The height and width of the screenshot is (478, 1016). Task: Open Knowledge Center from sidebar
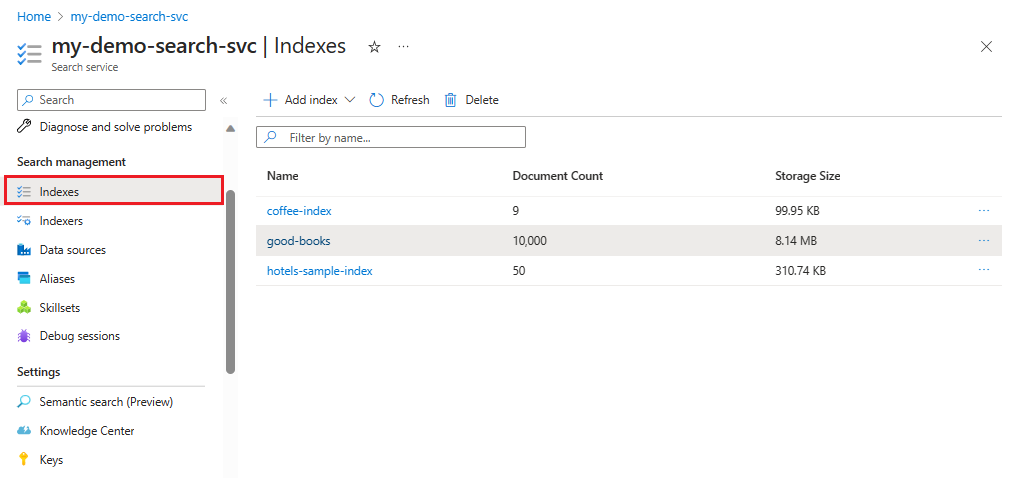[x=86, y=431]
